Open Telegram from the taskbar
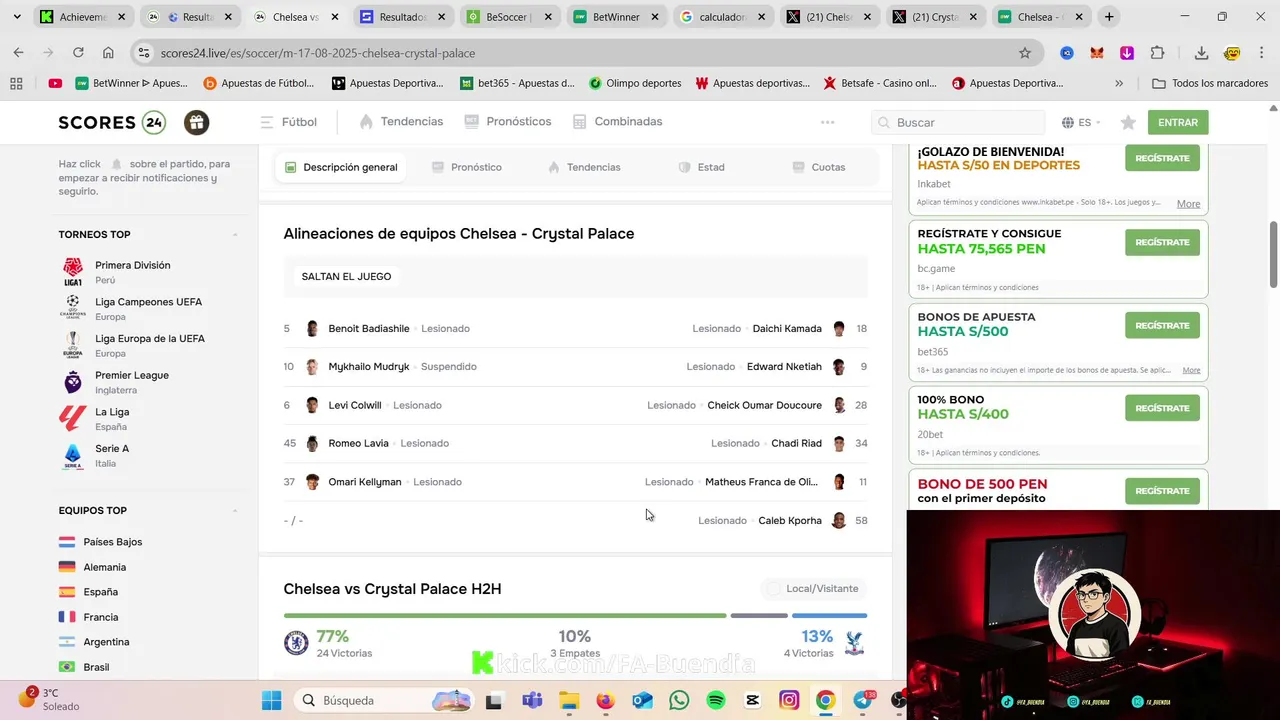Image resolution: width=1280 pixels, height=720 pixels. point(863,700)
